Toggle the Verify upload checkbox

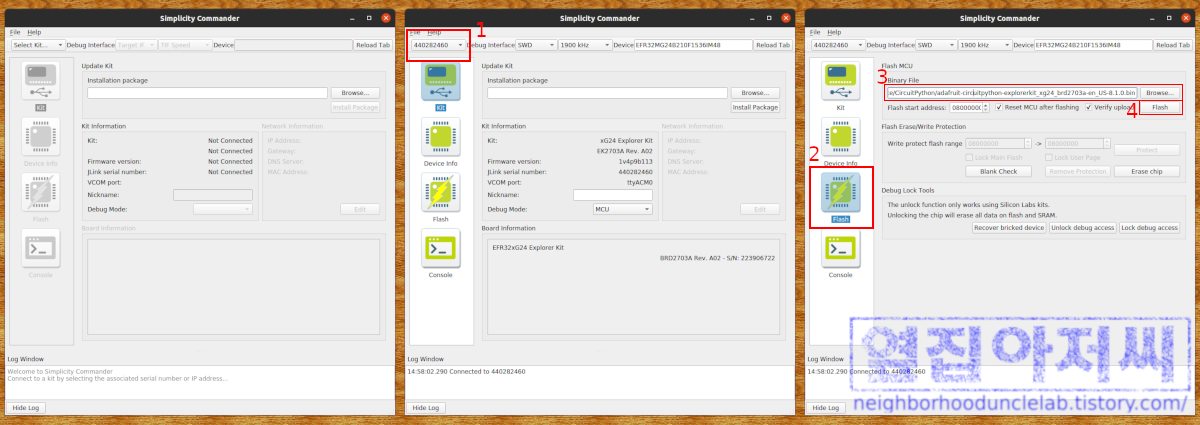pos(1090,107)
